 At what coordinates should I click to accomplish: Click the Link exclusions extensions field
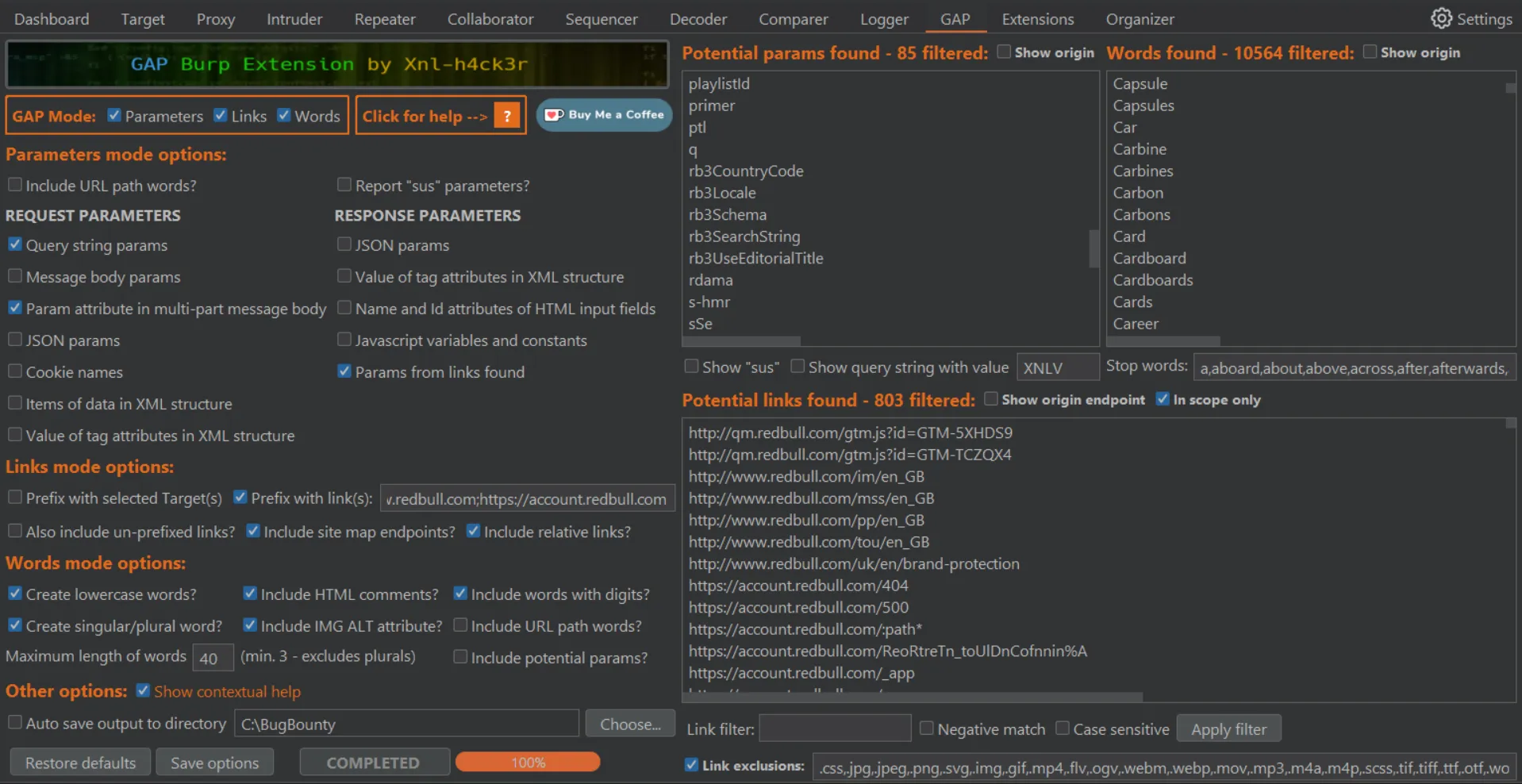click(1164, 767)
